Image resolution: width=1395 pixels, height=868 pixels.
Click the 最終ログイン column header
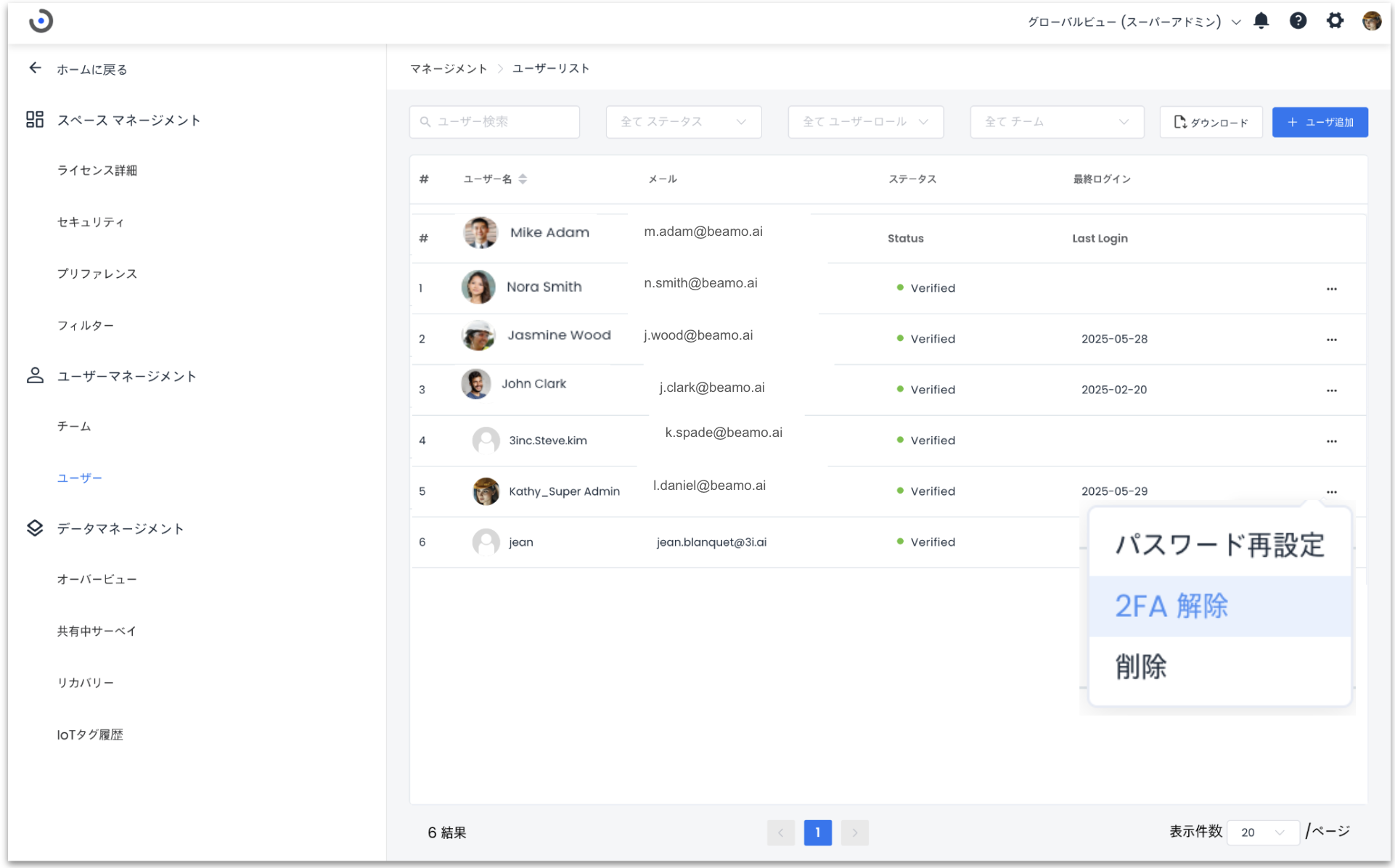(x=1102, y=179)
